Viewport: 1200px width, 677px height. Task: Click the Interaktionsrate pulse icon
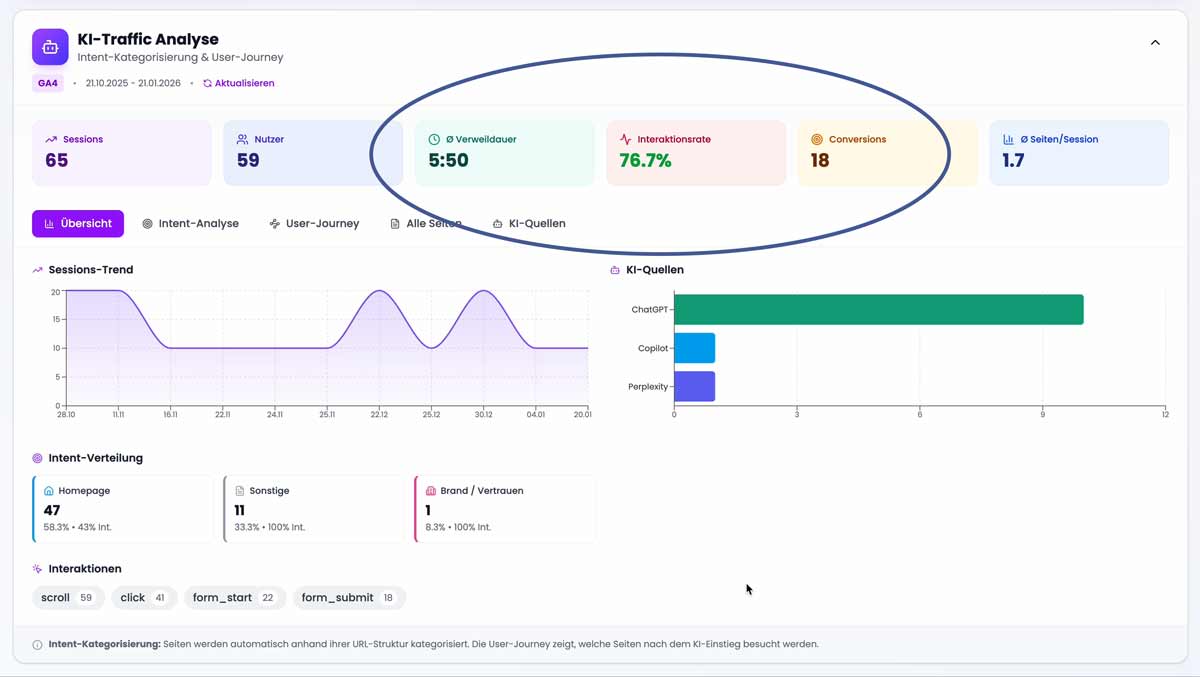coord(625,140)
